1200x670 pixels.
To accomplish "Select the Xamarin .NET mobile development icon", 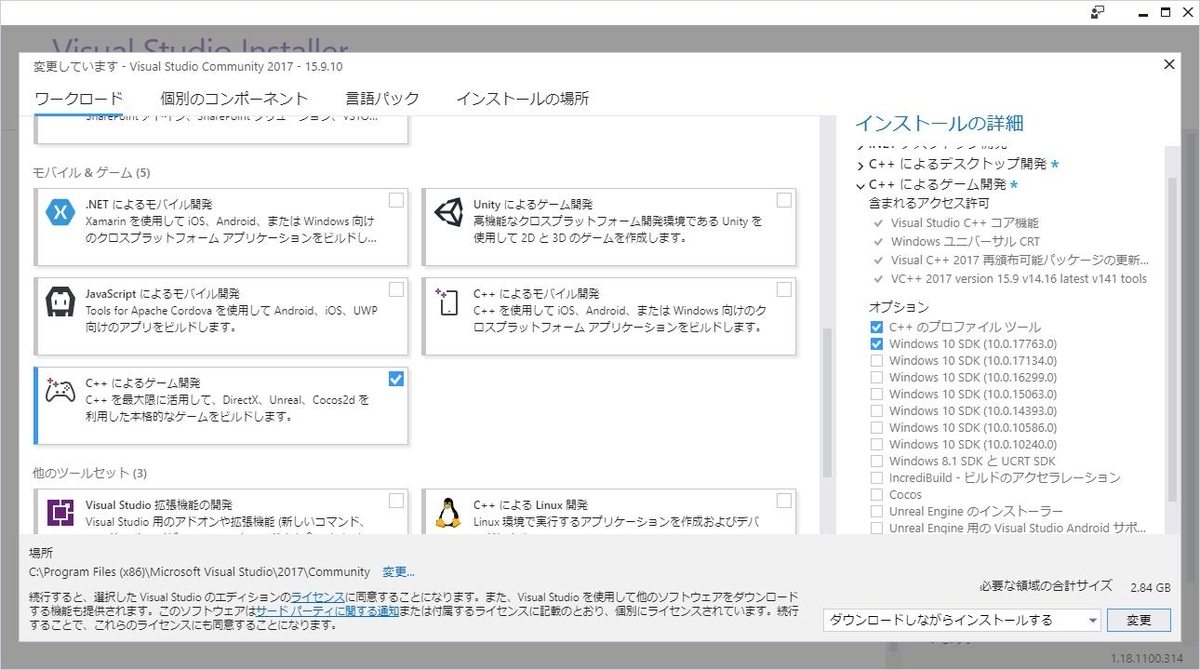I will [x=62, y=211].
